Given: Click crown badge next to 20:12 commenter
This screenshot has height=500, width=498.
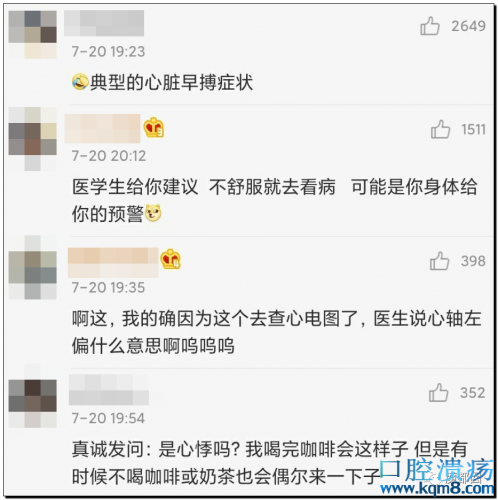Looking at the screenshot, I should (x=154, y=128).
